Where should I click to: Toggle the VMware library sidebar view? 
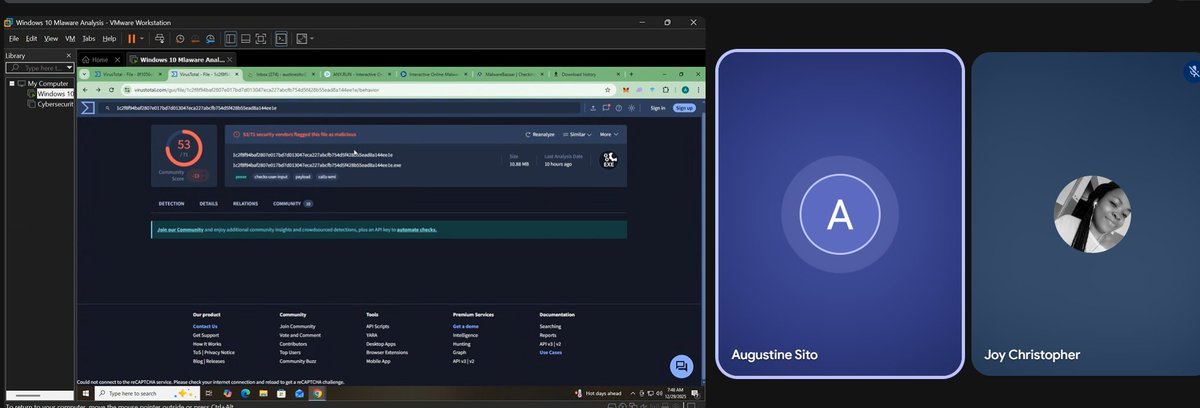click(x=230, y=38)
